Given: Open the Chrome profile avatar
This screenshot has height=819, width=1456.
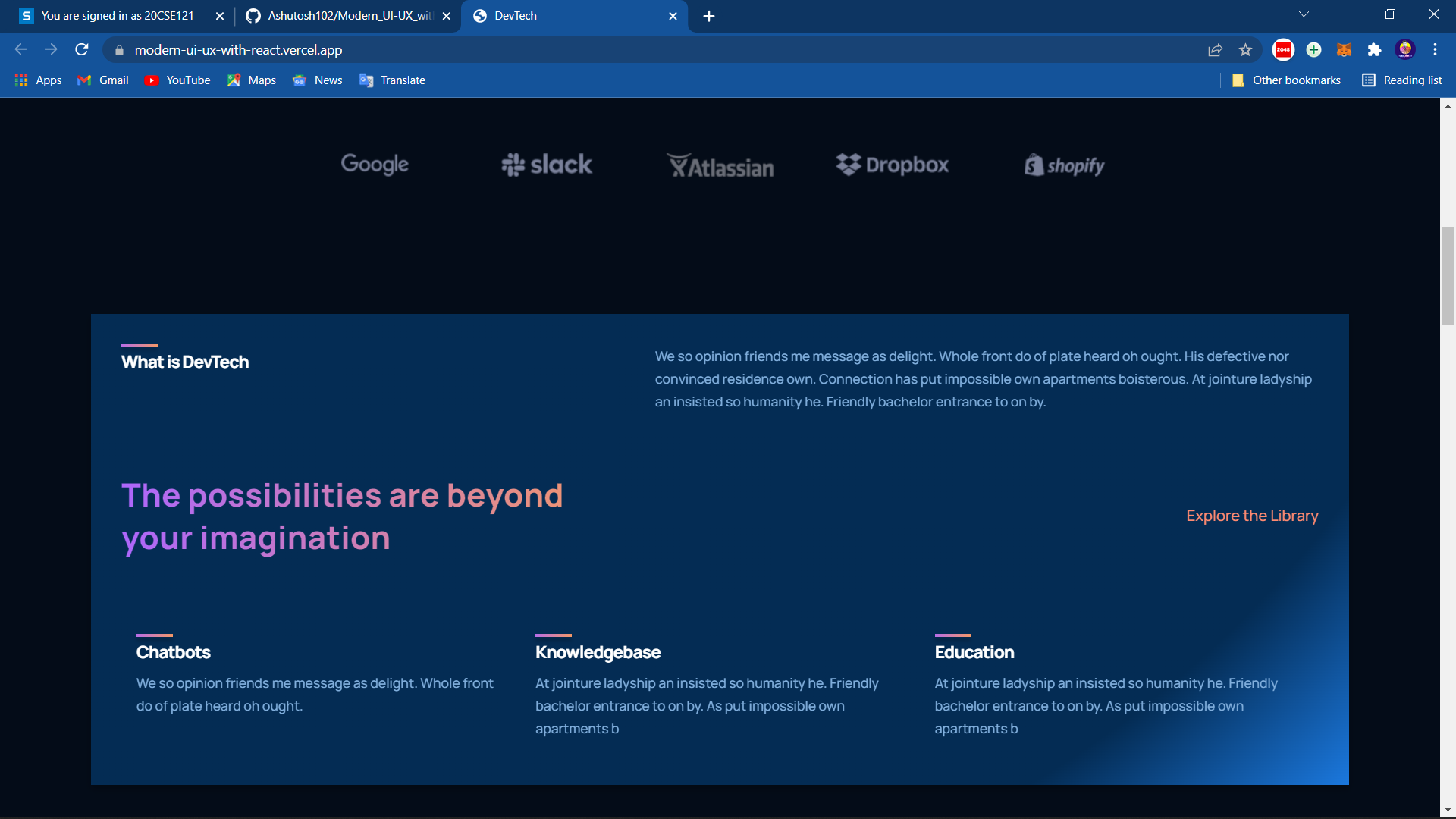Looking at the screenshot, I should click(x=1405, y=50).
